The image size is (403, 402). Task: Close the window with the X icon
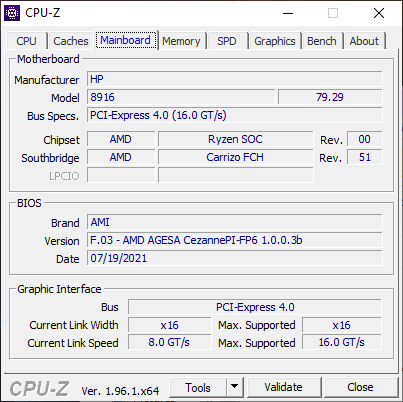click(x=379, y=13)
